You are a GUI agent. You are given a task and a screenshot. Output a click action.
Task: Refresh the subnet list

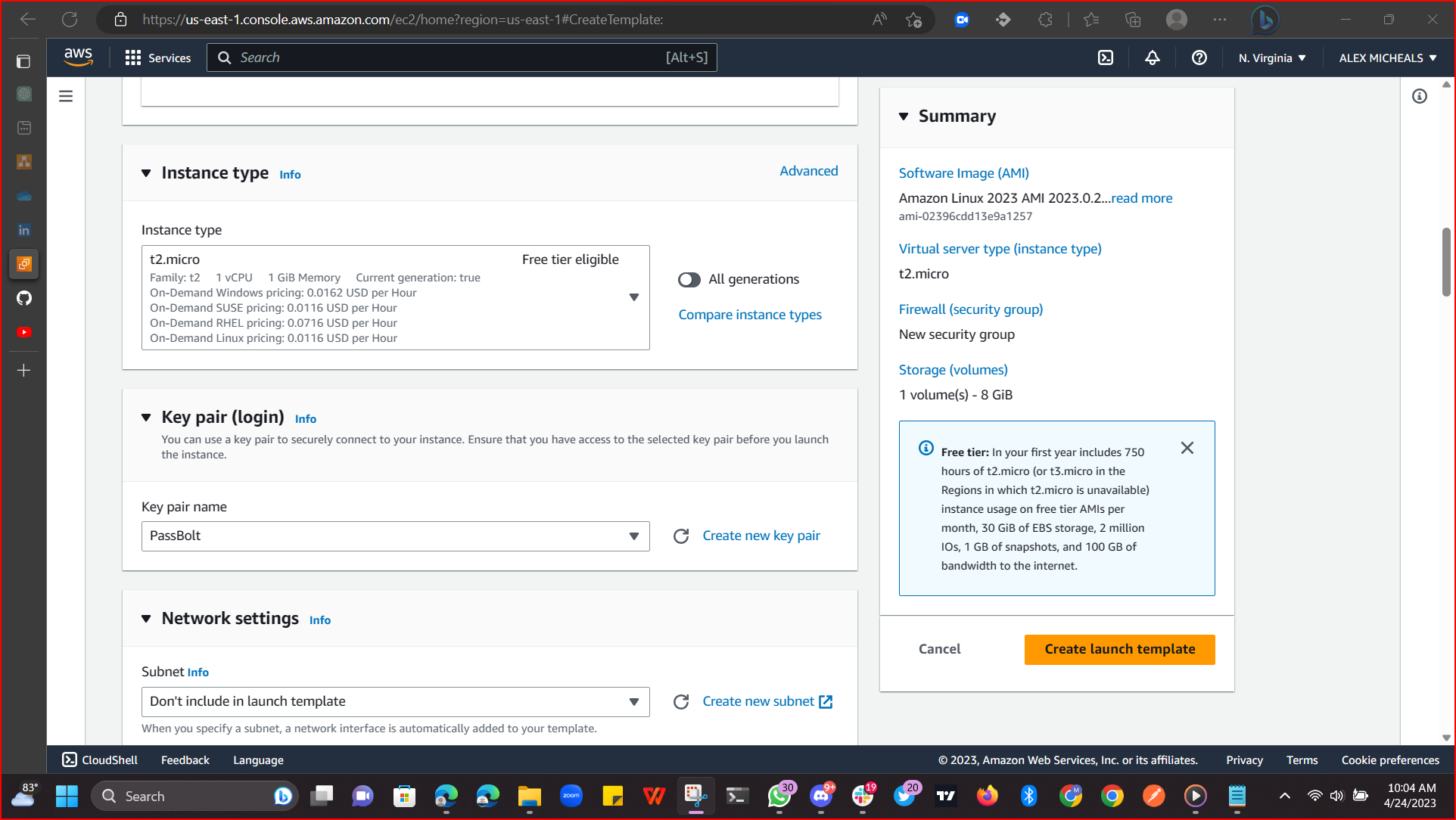point(680,701)
